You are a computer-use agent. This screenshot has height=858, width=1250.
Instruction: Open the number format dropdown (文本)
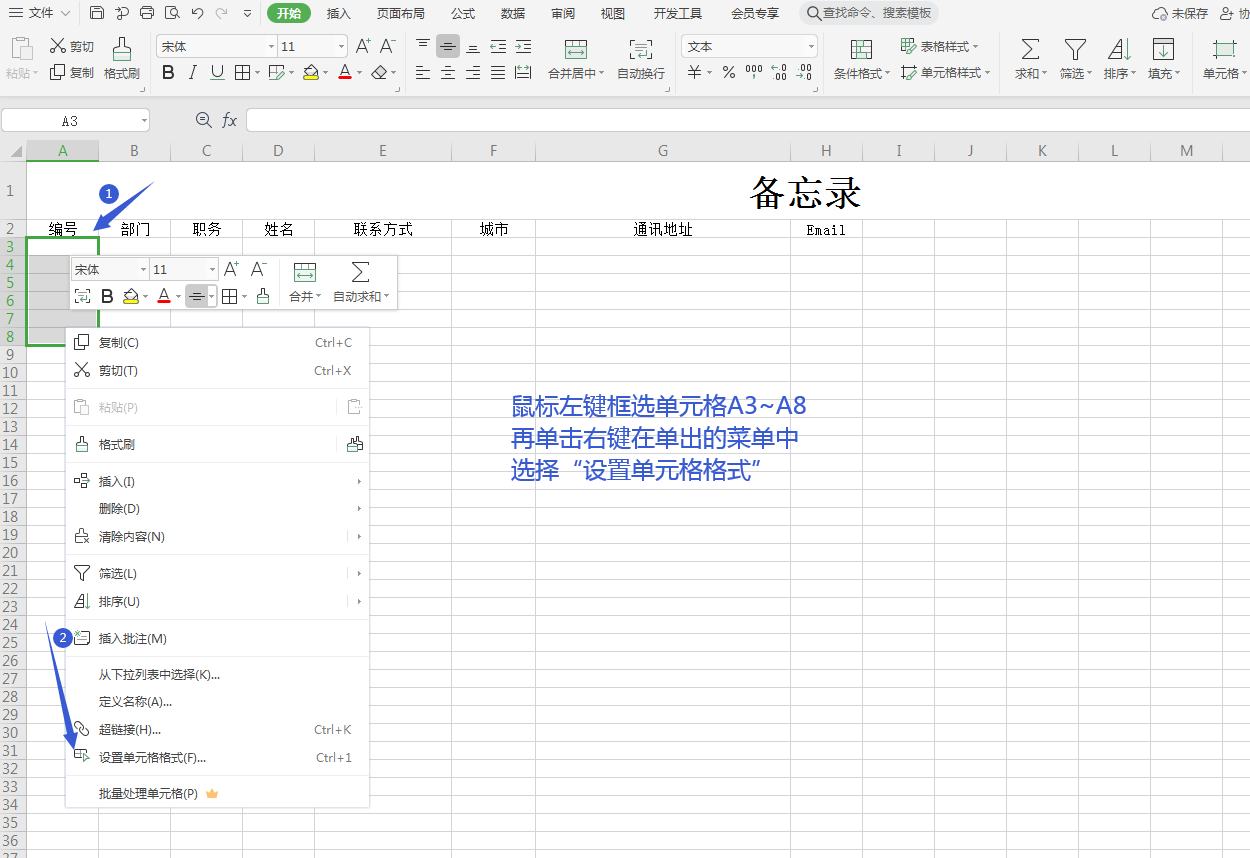pyautogui.click(x=811, y=47)
